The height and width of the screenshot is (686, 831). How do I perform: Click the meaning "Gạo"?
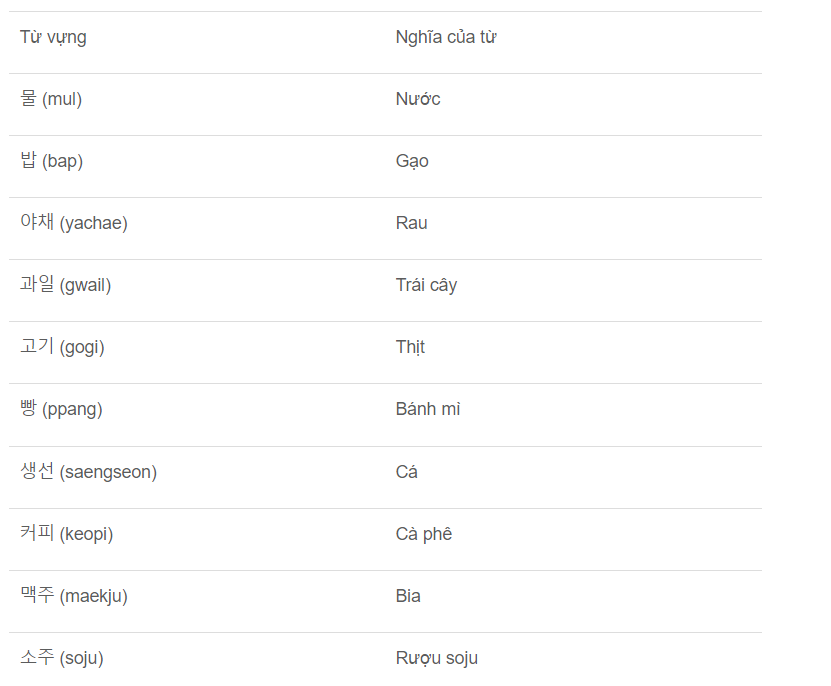point(412,161)
